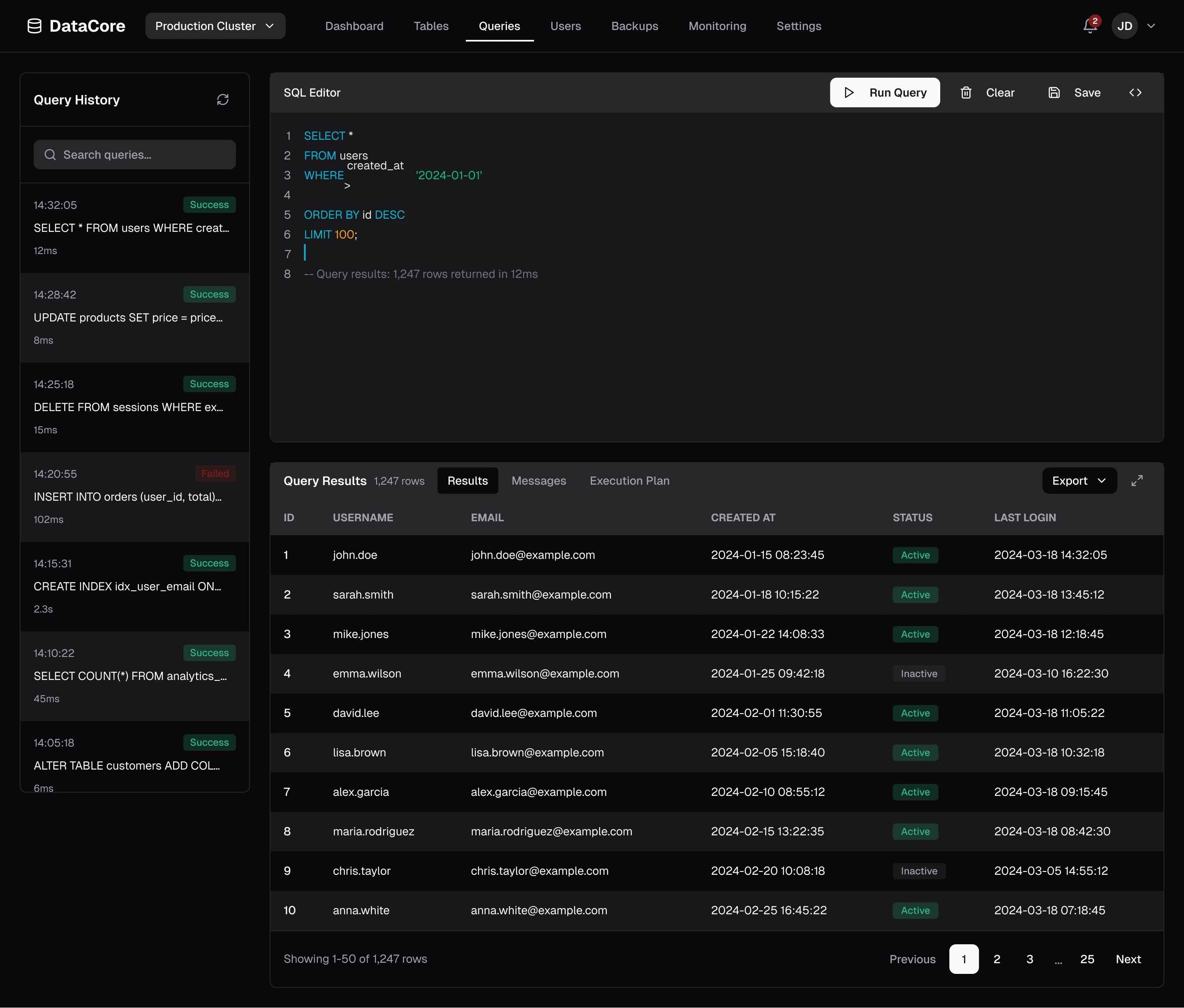Open the Monitoring navigation item
Image resolution: width=1184 pixels, height=1008 pixels.
(717, 26)
